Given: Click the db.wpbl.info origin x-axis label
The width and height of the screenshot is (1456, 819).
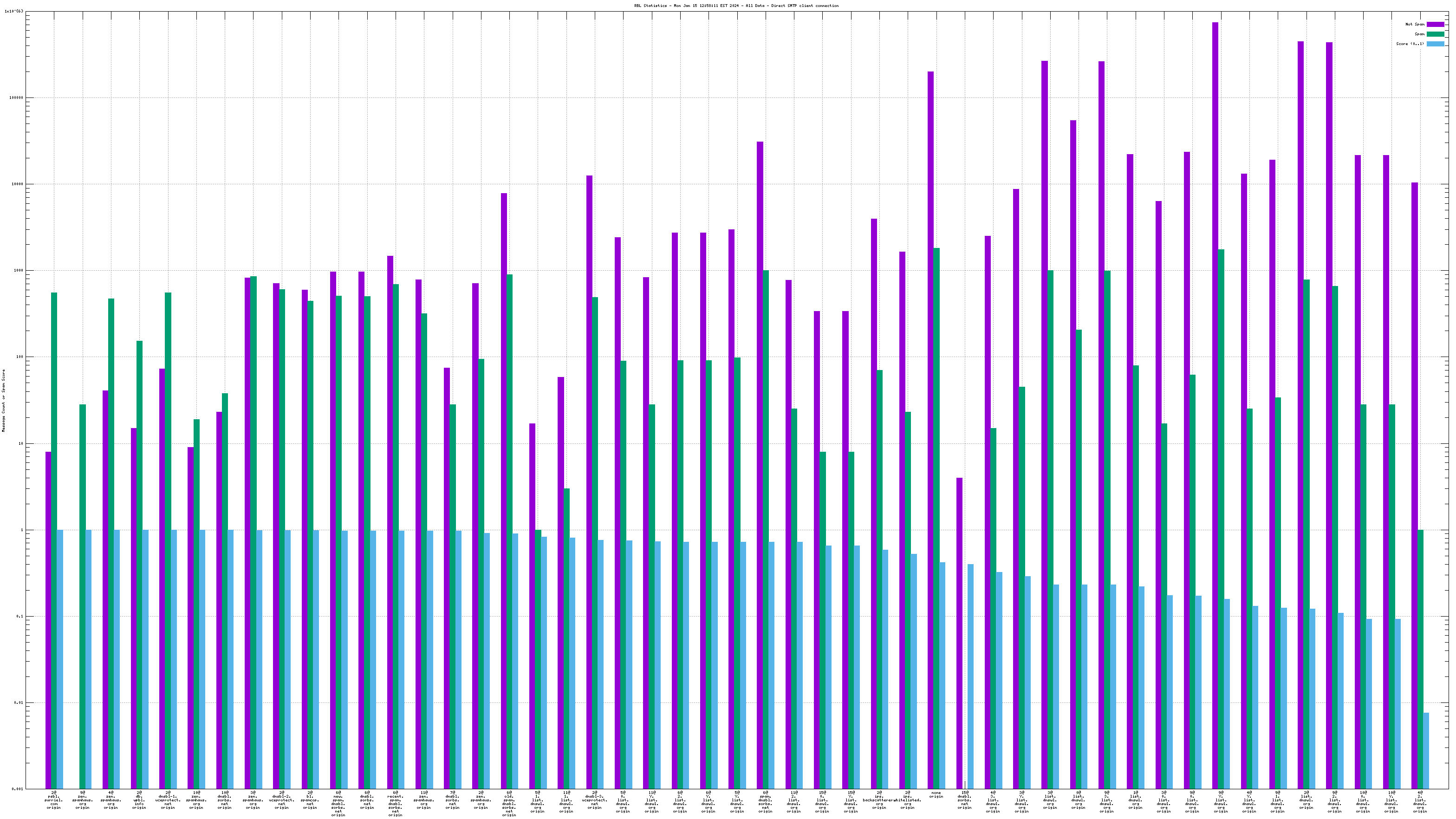Looking at the screenshot, I should point(139,800).
